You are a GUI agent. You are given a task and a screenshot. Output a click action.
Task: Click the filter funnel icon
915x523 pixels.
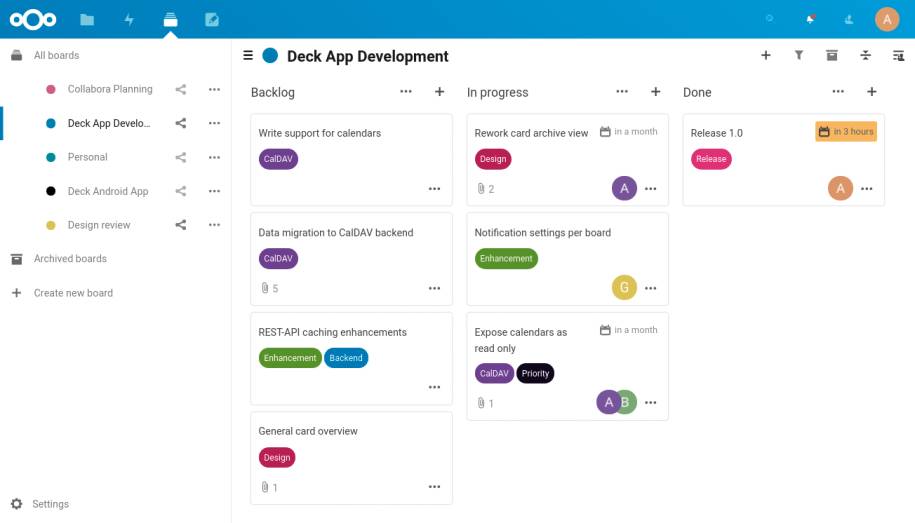coord(799,55)
